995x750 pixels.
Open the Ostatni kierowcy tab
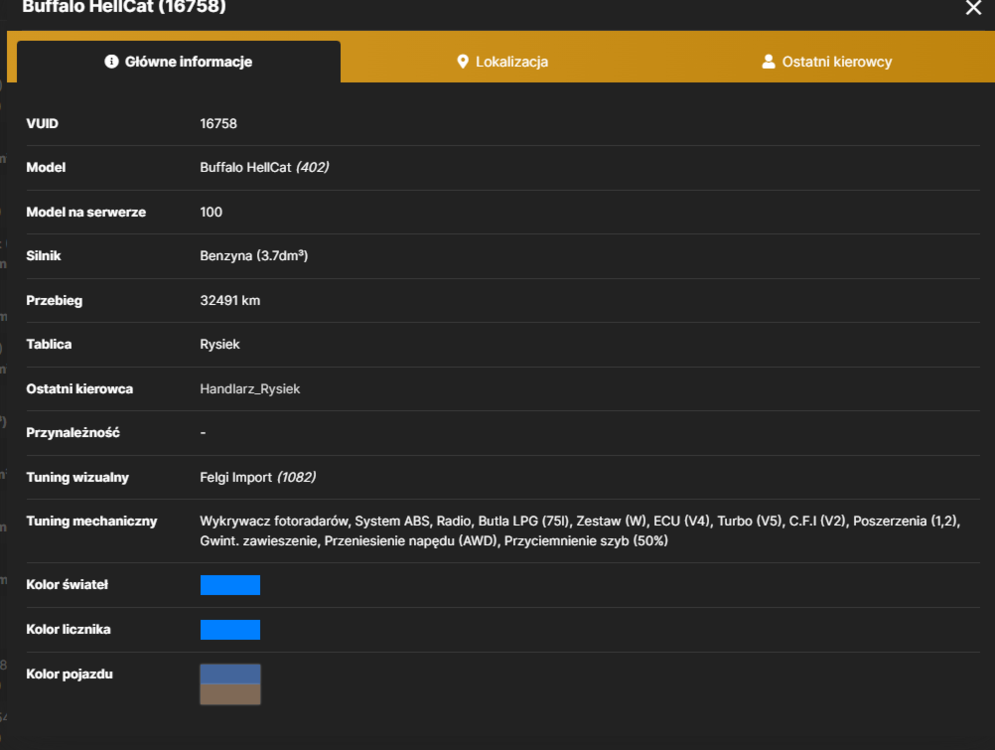coord(827,62)
